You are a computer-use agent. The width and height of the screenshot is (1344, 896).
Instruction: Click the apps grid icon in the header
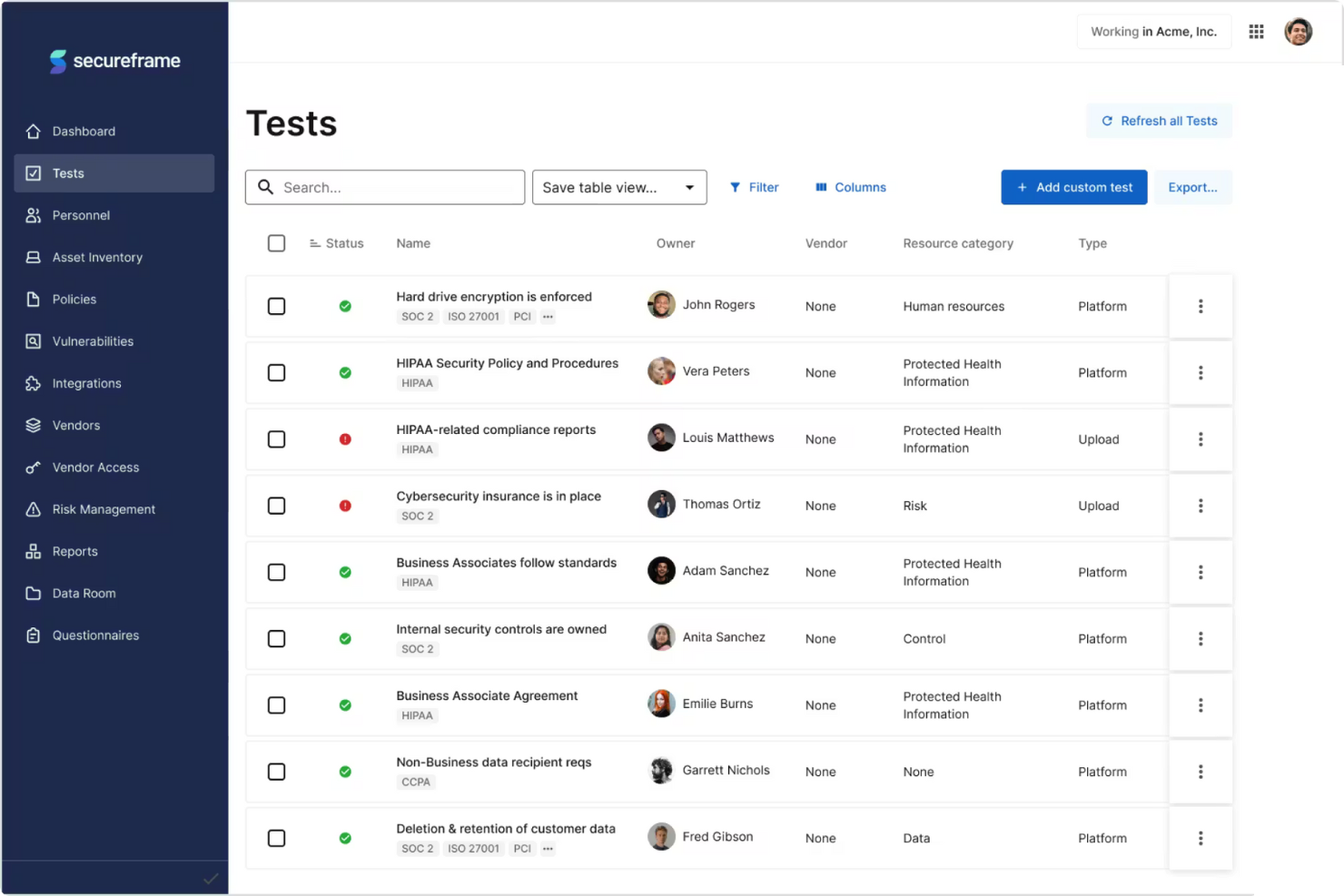pyautogui.click(x=1256, y=31)
